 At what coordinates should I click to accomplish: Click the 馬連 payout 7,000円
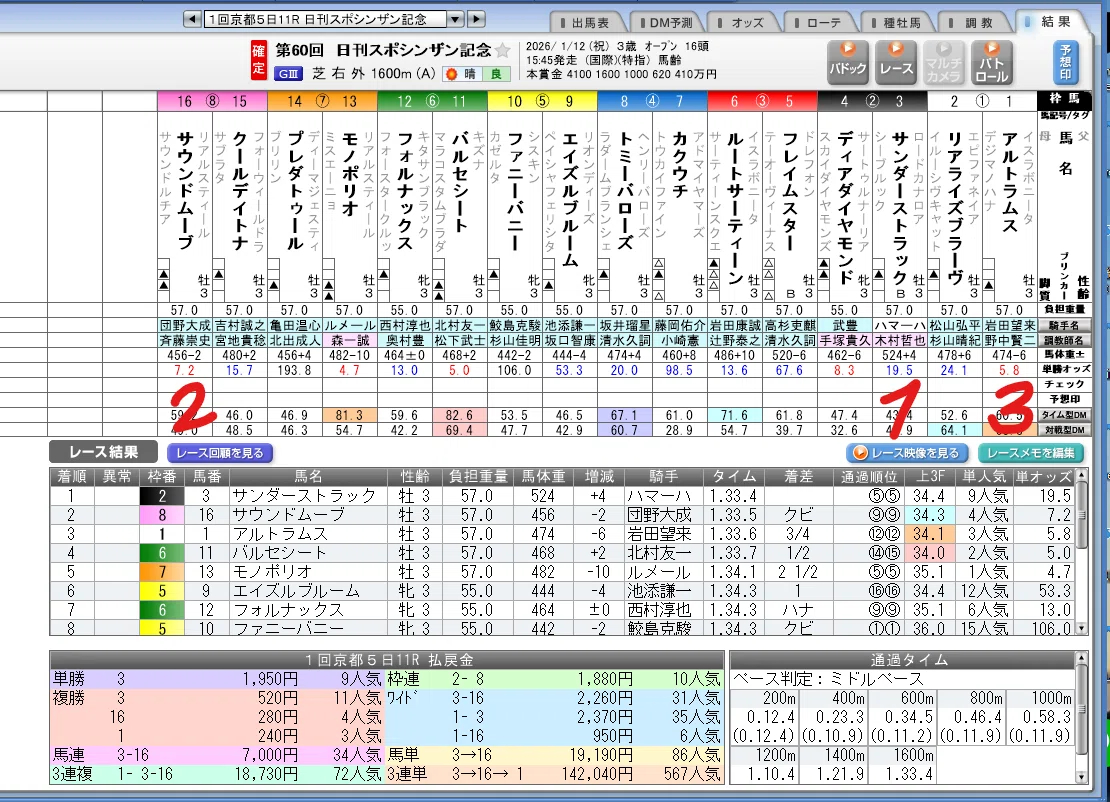pos(270,755)
